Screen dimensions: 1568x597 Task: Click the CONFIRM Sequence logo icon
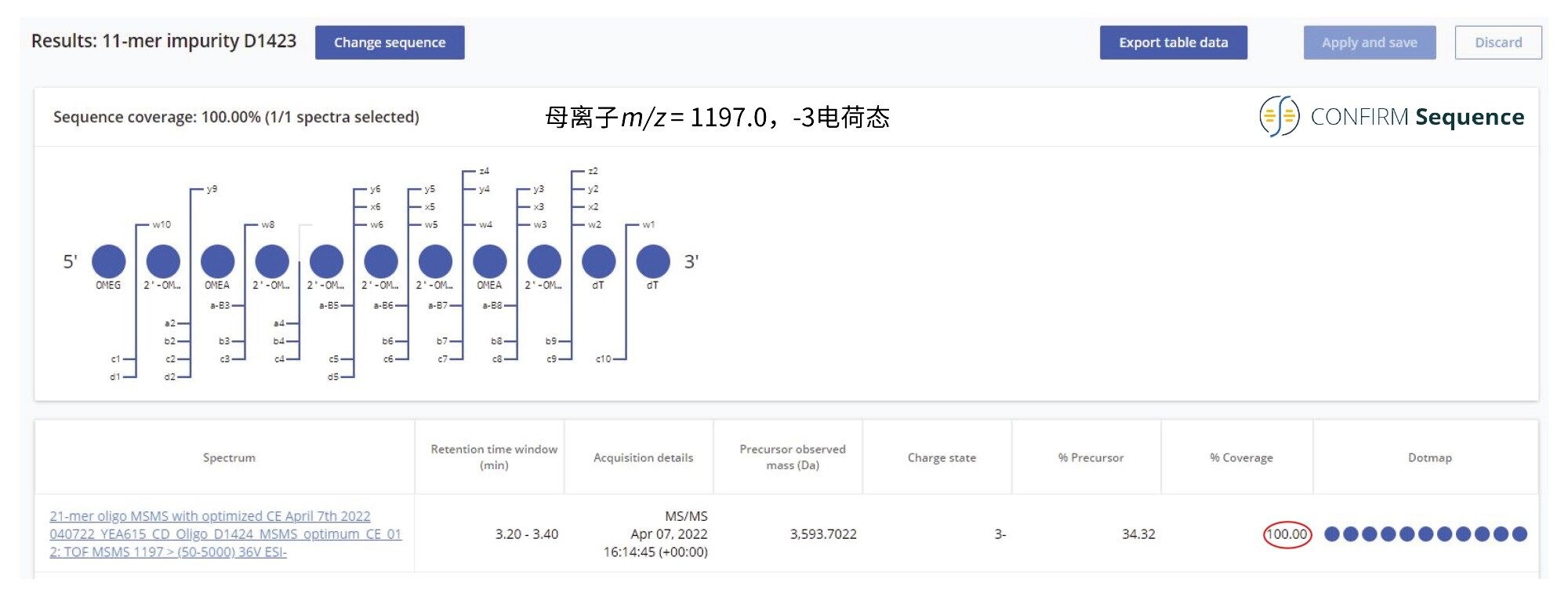coord(1279,116)
